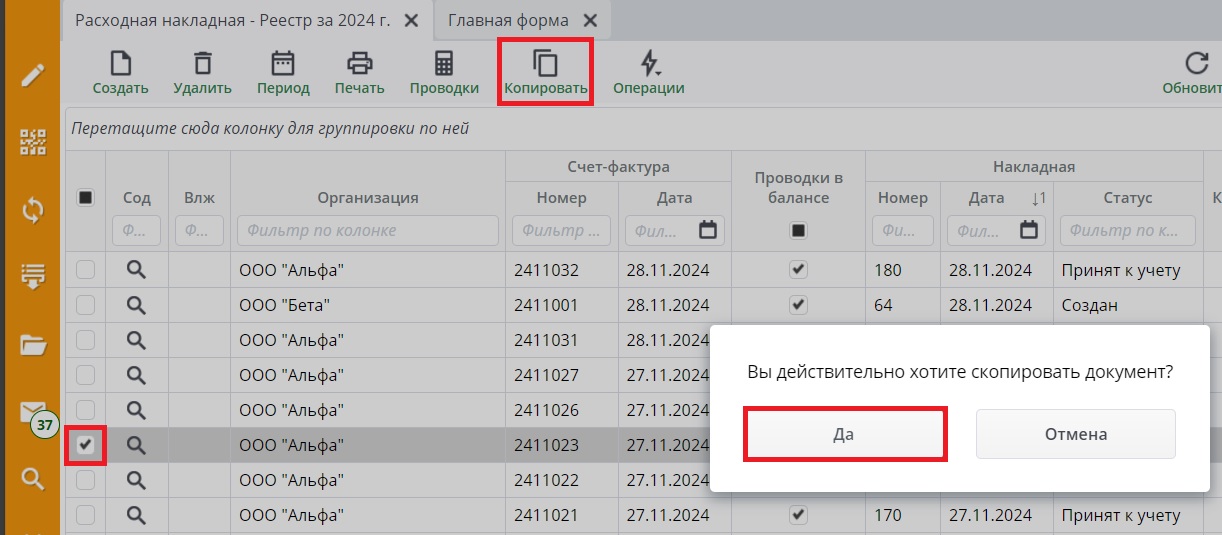Uncheck the checkbox for invoice 2411023
This screenshot has width=1222, height=535.
pyautogui.click(x=86, y=446)
